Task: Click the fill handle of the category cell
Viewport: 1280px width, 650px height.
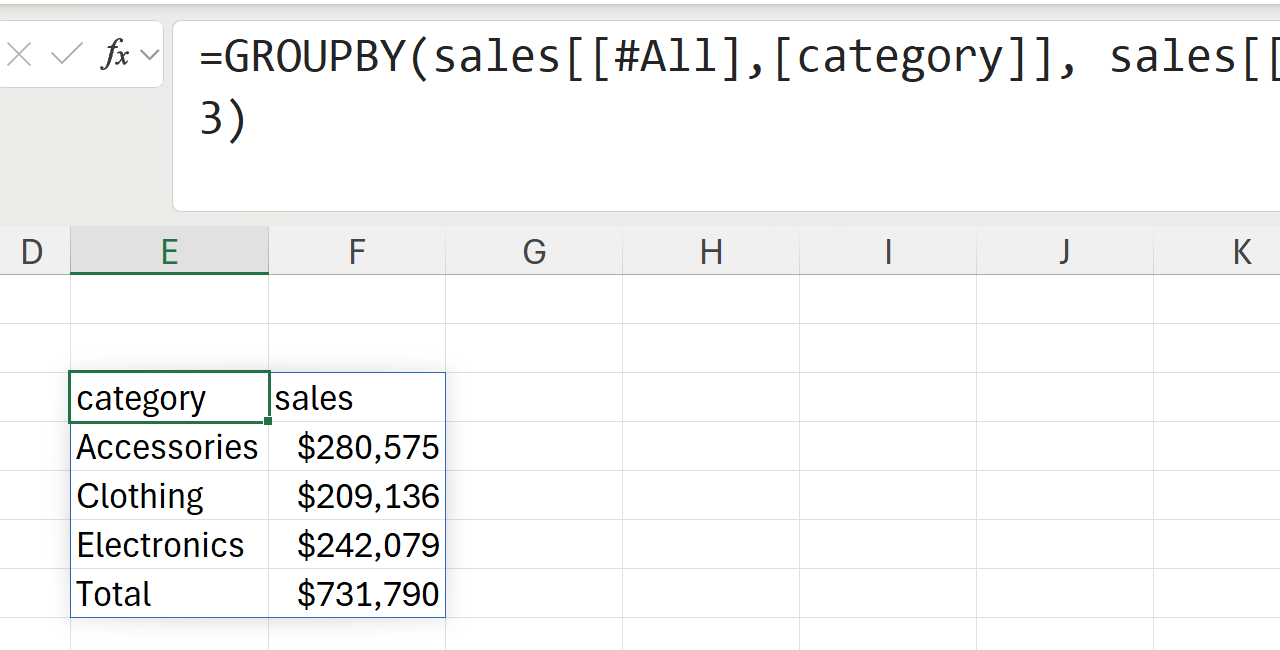Action: pos(268,421)
